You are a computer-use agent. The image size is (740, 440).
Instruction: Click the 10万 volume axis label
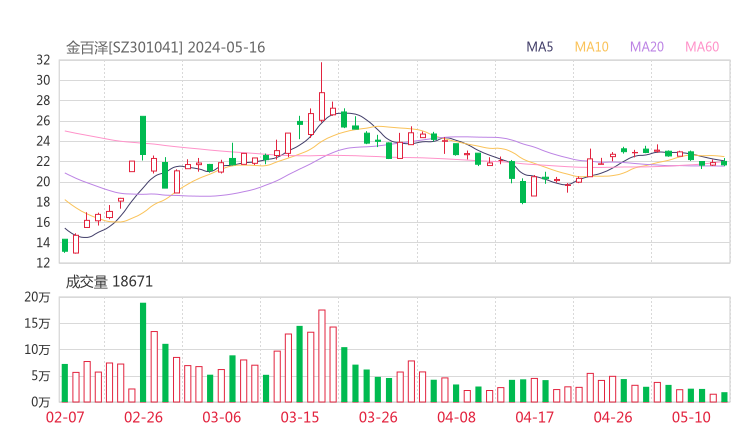pyautogui.click(x=37, y=350)
